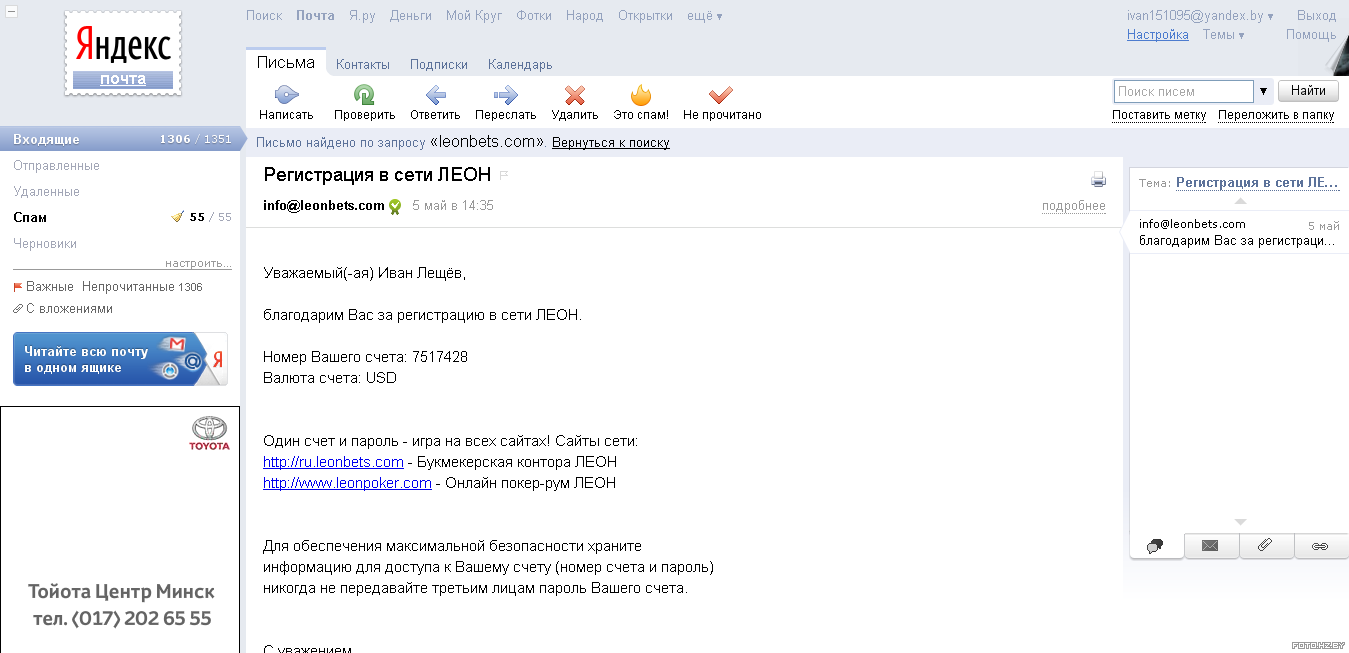Open the Переложить в папку menu
Viewport: 1349px width, 653px height.
1276,115
